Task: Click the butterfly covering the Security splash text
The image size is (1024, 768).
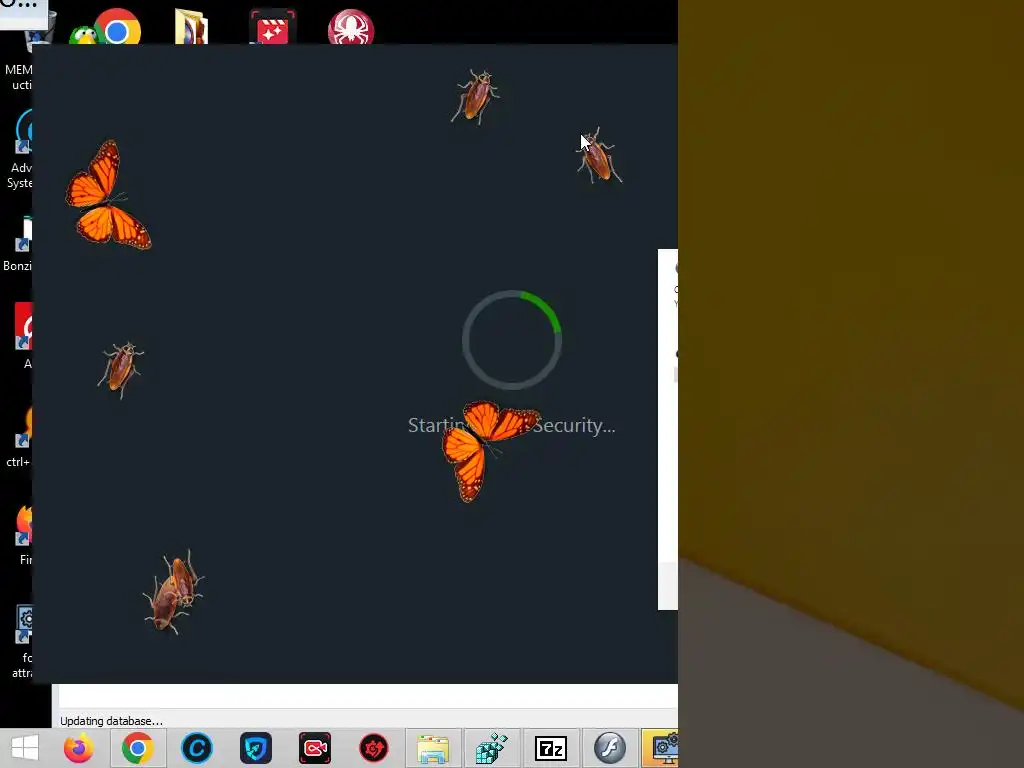Action: coord(488,451)
